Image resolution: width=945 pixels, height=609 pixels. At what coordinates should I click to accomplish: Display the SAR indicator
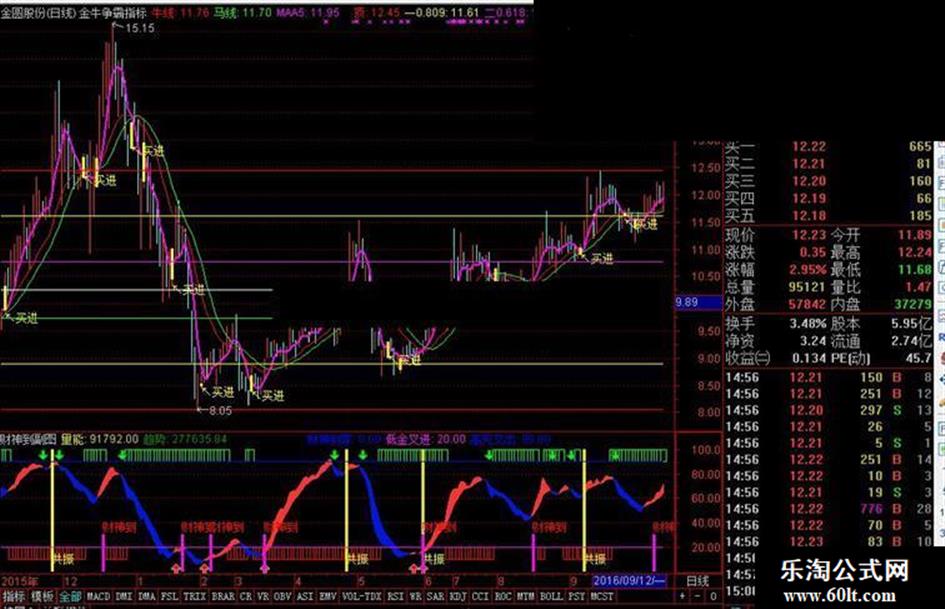coord(435,596)
